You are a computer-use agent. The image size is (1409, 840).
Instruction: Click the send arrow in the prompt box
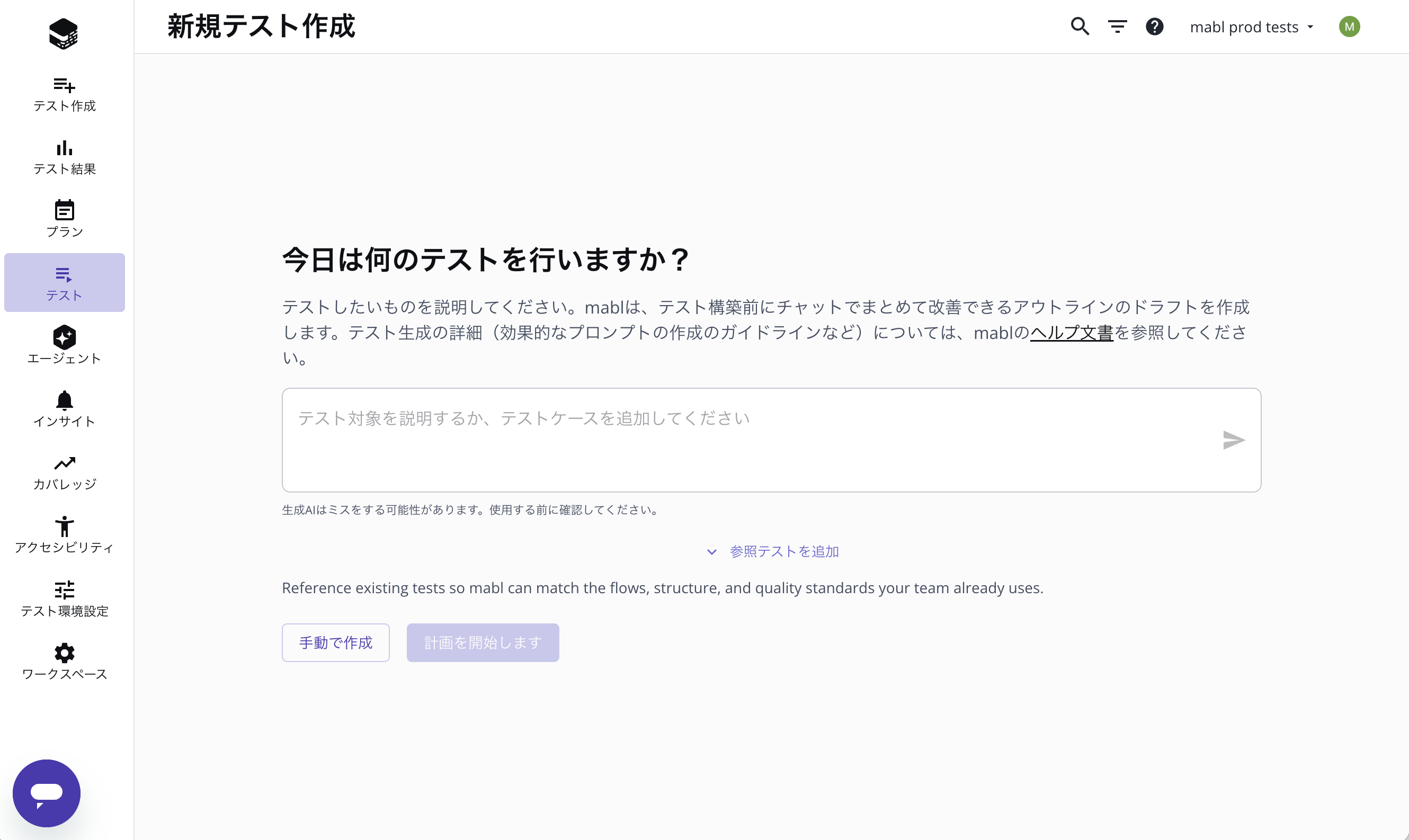tap(1233, 440)
